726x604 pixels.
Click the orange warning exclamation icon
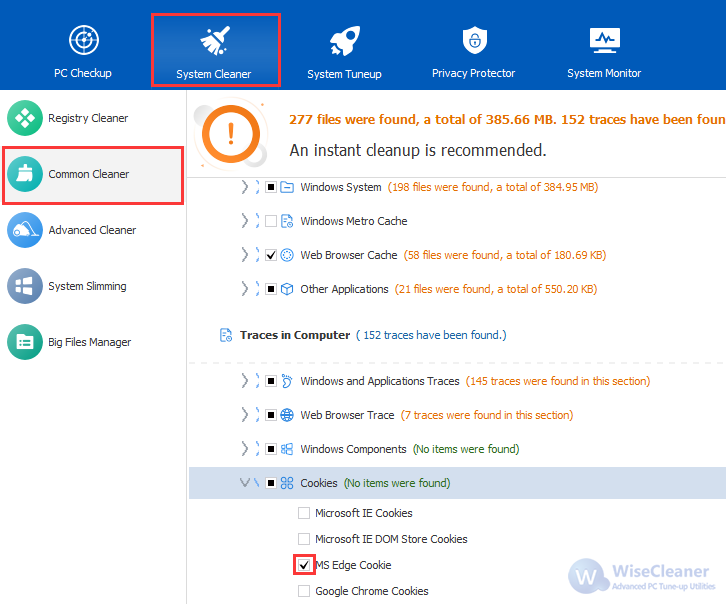[x=231, y=134]
